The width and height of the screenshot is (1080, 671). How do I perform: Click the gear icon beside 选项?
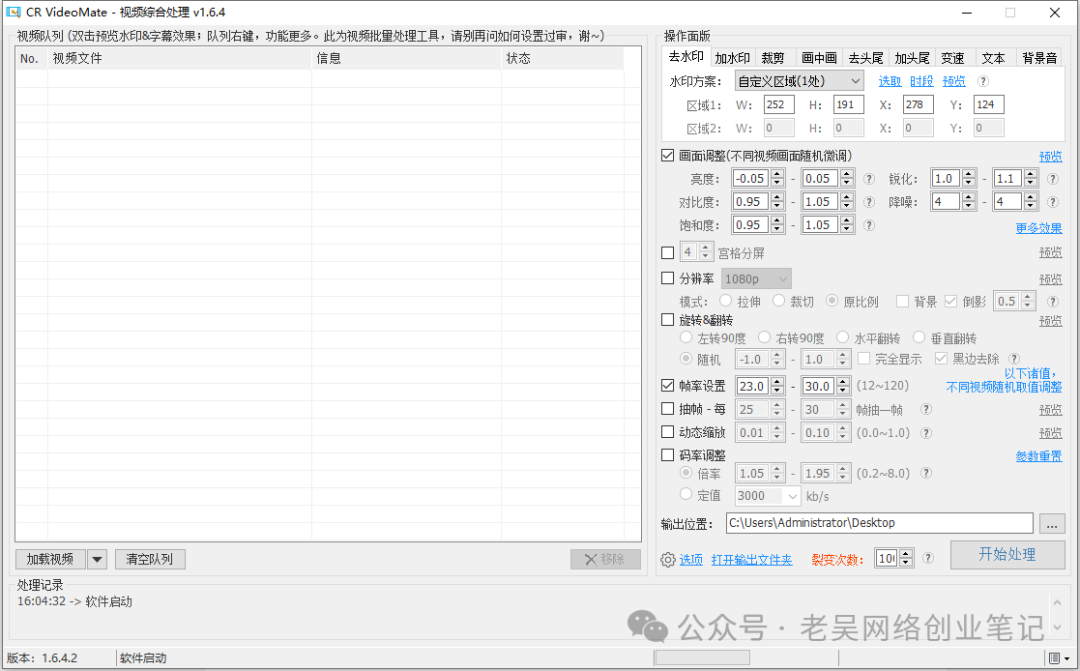(x=668, y=560)
